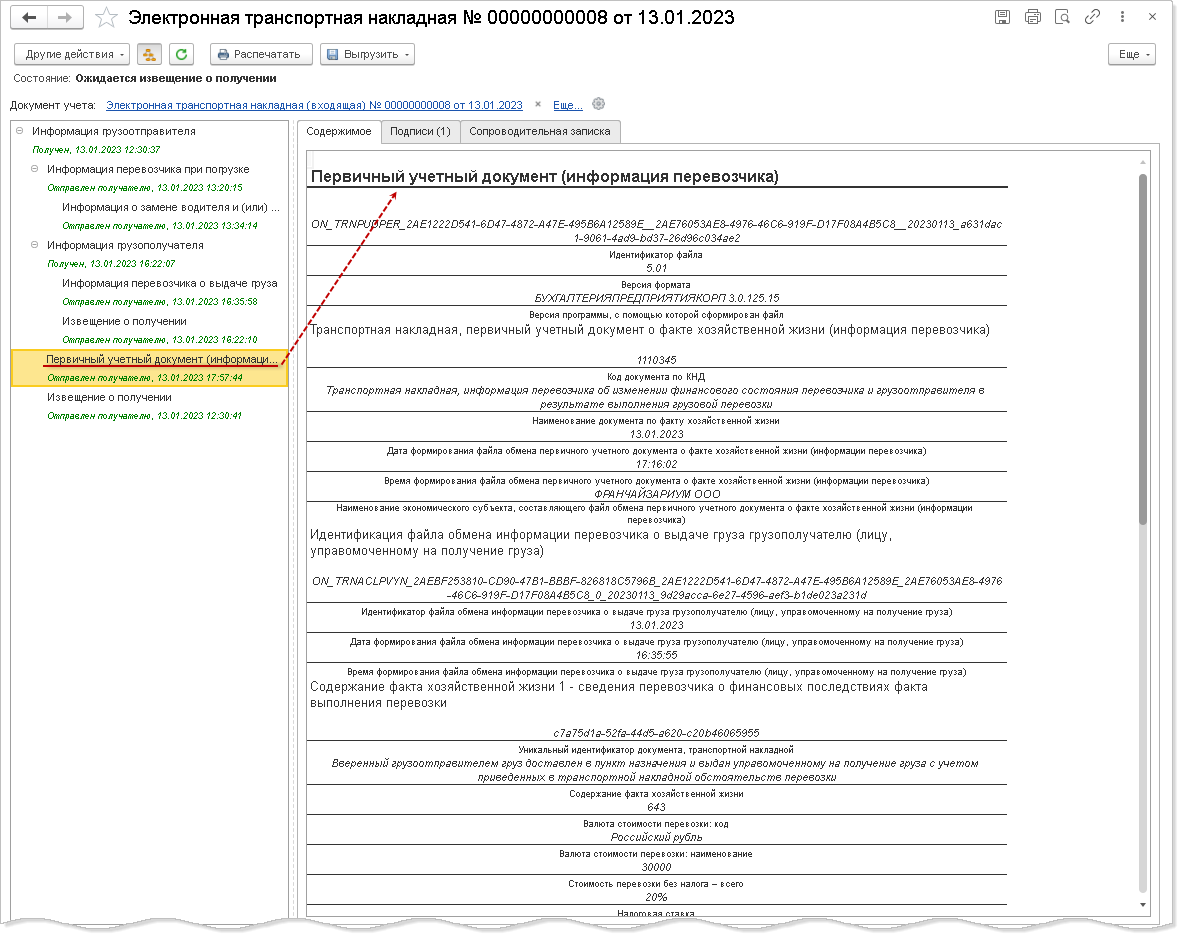Screen dimensions: 1181x938
Task: Open the gear settings next to Еще link
Action: pos(599,104)
